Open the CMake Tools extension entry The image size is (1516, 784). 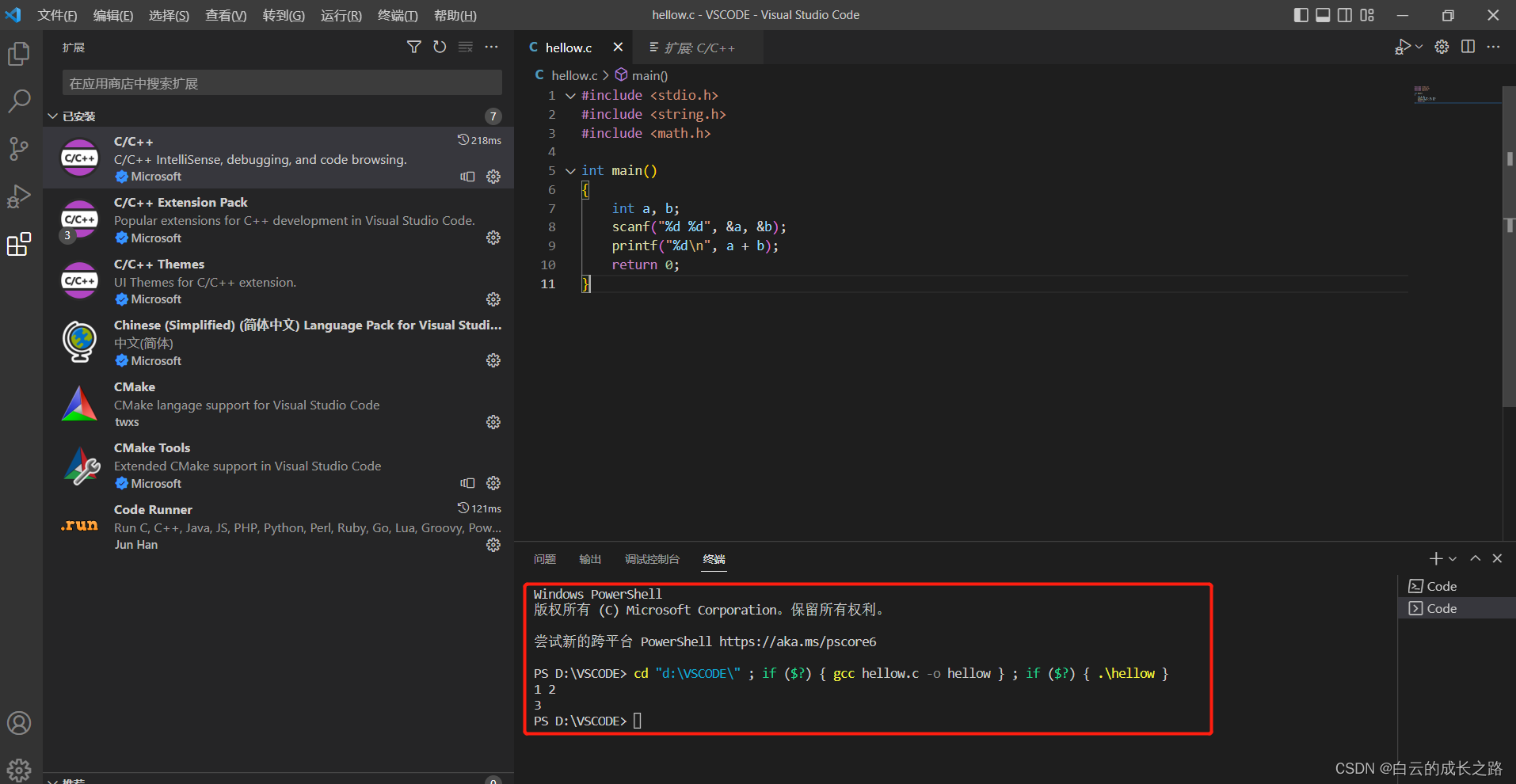279,466
